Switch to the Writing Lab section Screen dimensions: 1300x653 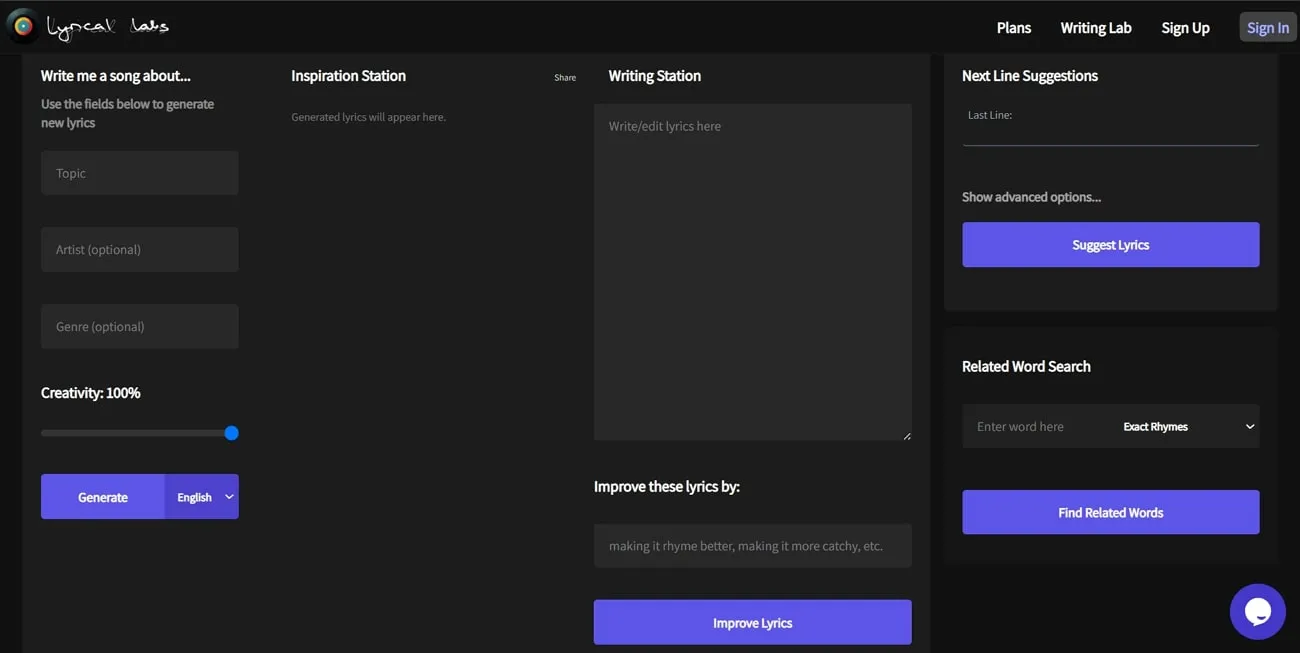point(1095,27)
